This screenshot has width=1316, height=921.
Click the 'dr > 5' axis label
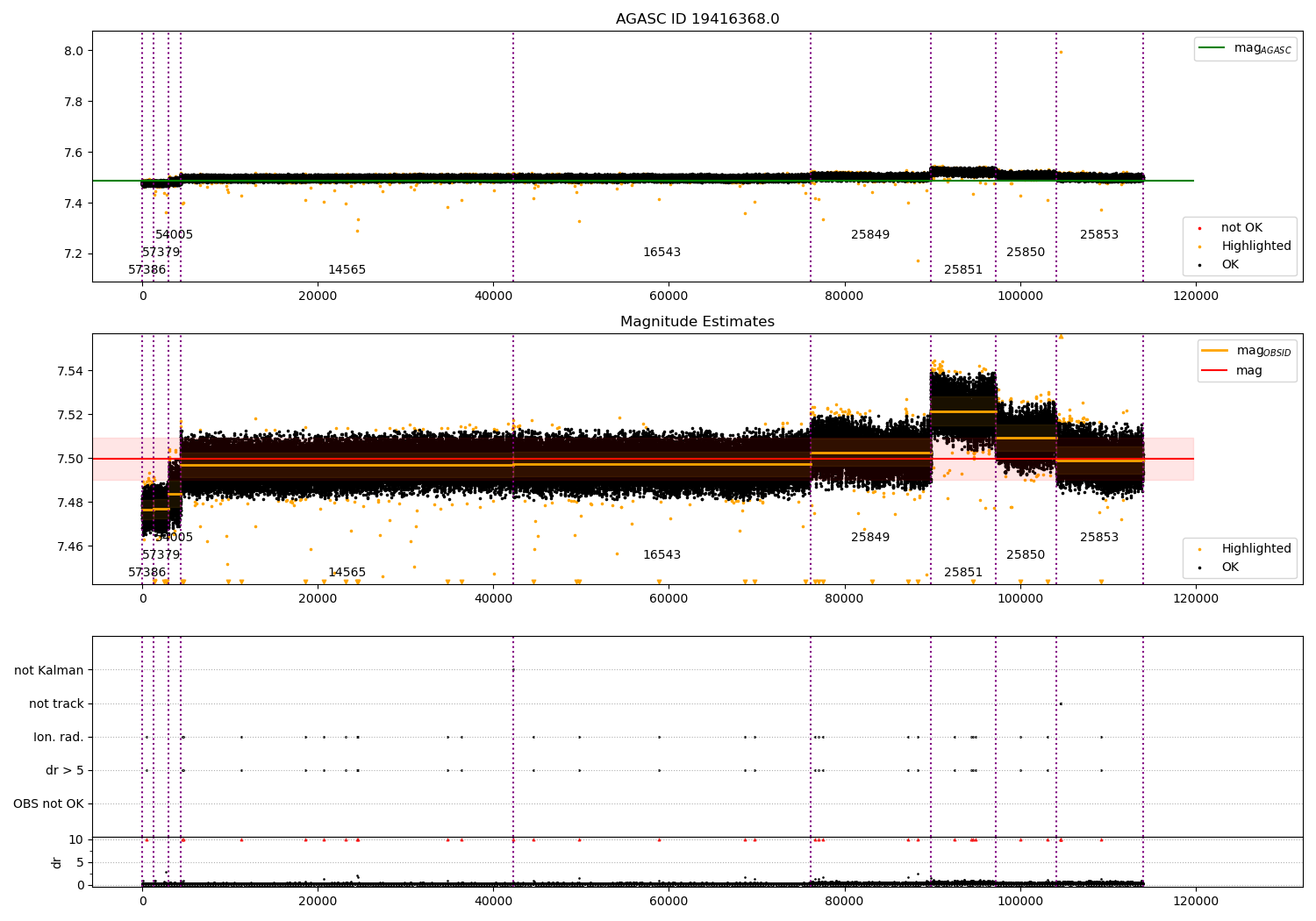point(65,770)
